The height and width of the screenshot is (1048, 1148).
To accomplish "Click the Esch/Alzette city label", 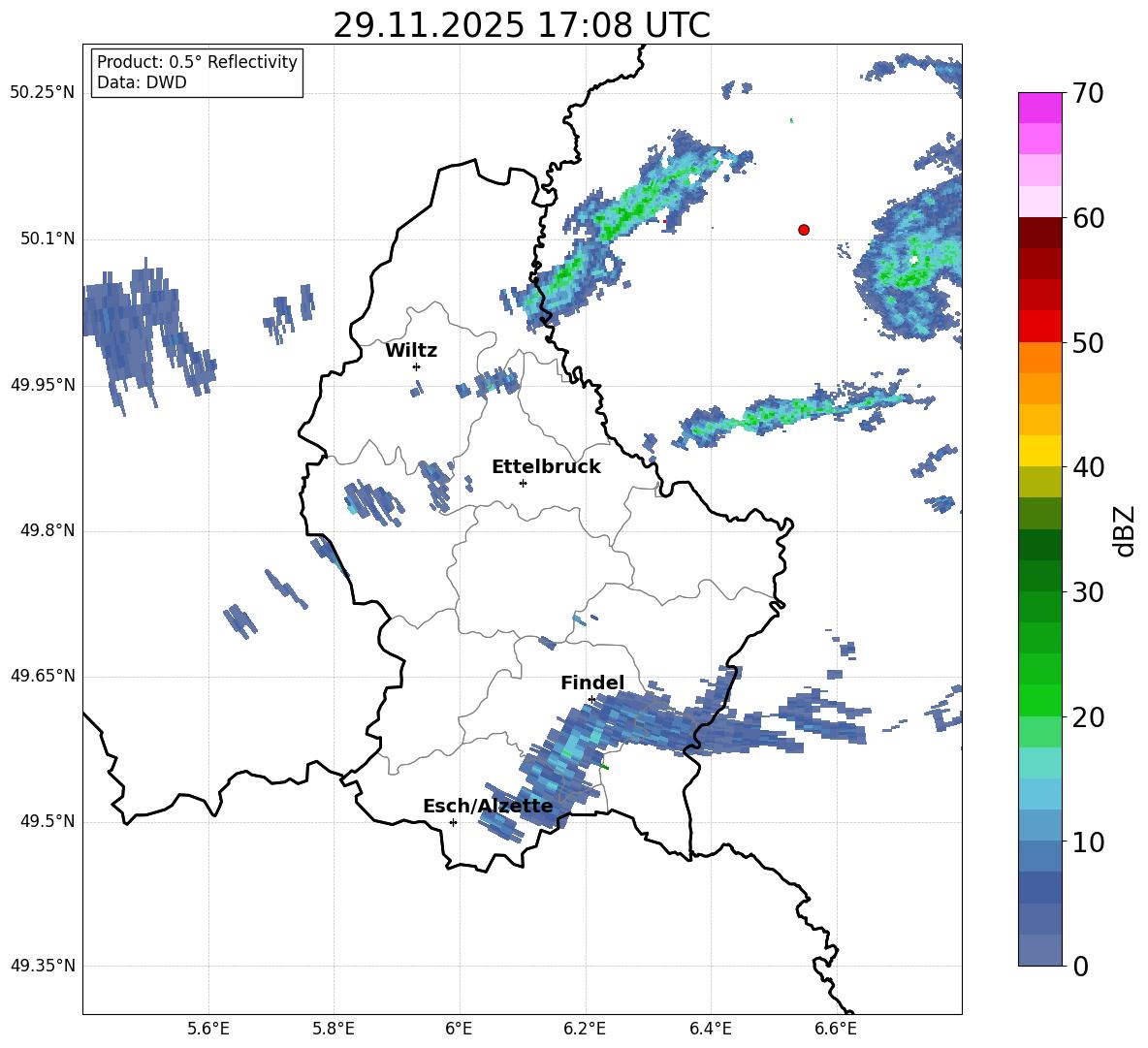I will tap(488, 806).
